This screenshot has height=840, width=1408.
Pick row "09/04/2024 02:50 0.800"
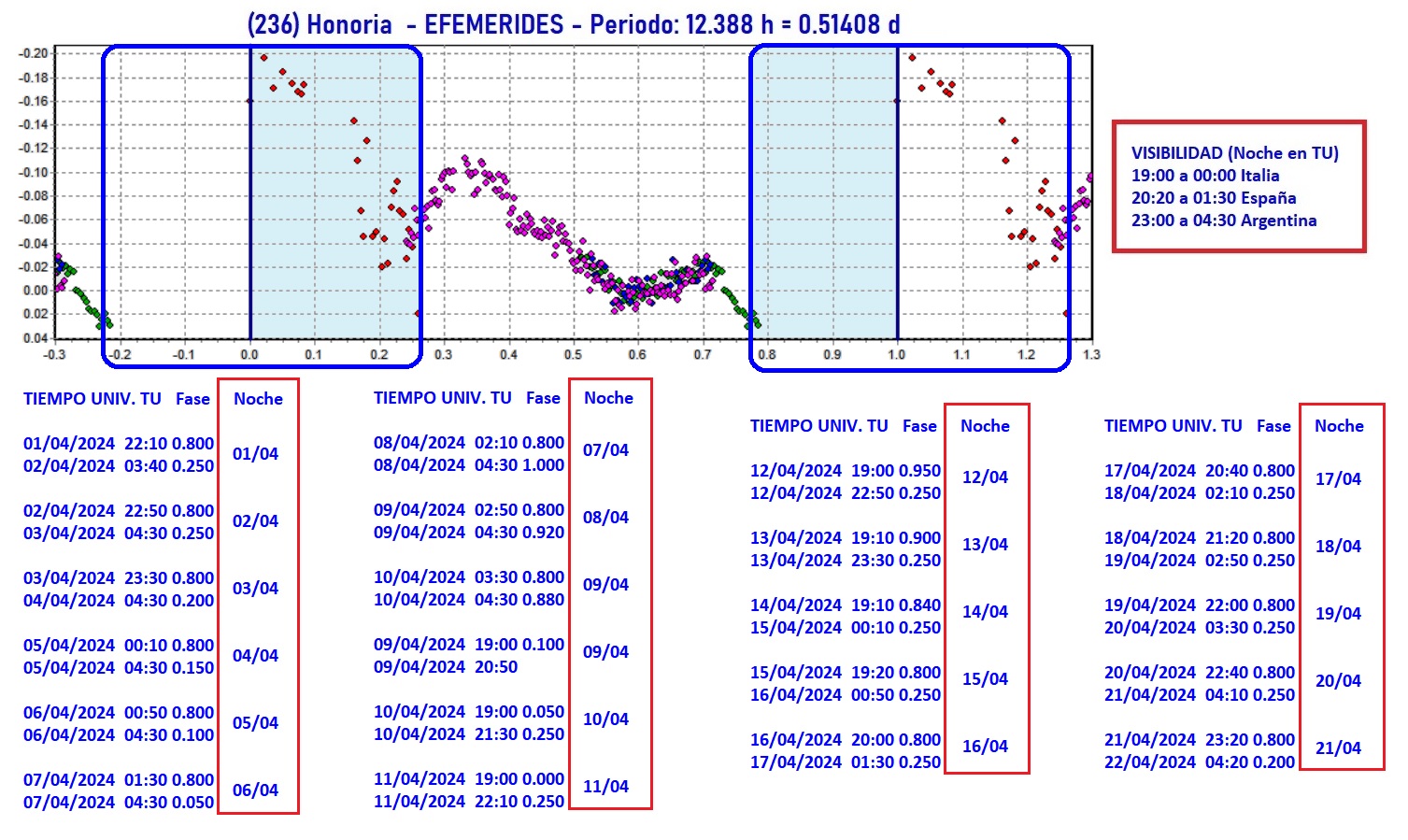[469, 509]
